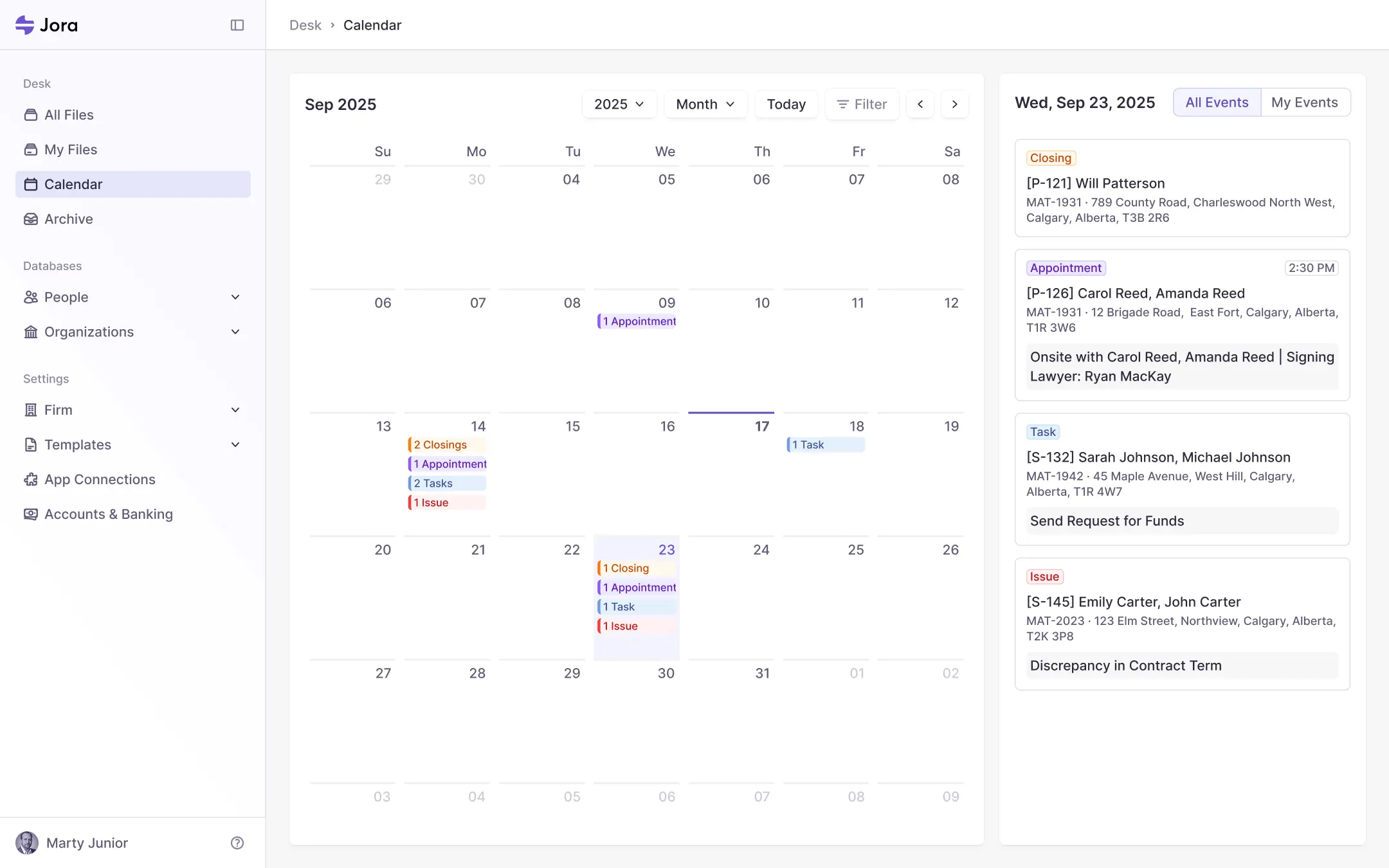
Task: Click the People database icon
Action: tap(31, 297)
